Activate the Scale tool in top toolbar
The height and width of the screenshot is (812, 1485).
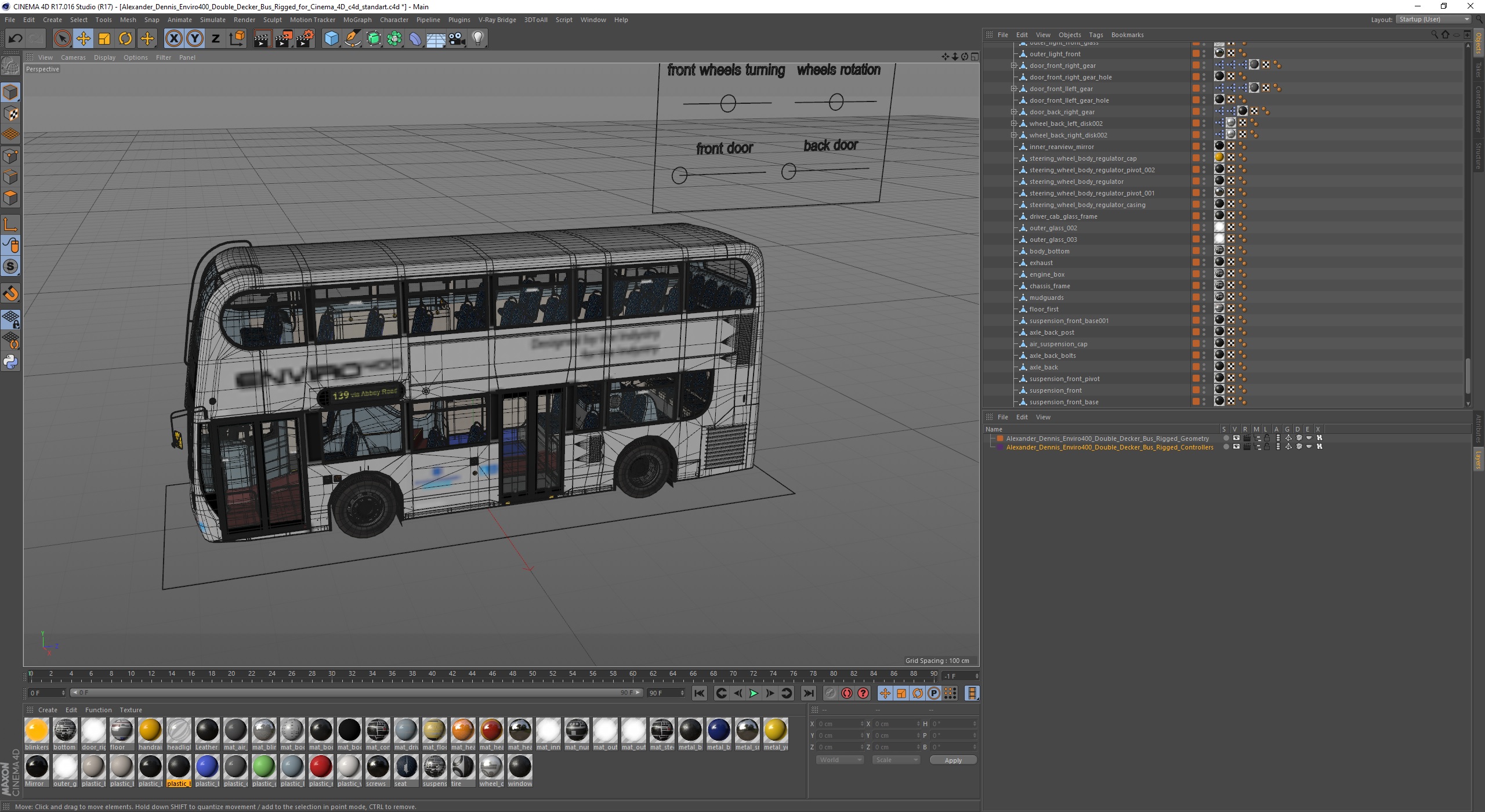(x=104, y=38)
